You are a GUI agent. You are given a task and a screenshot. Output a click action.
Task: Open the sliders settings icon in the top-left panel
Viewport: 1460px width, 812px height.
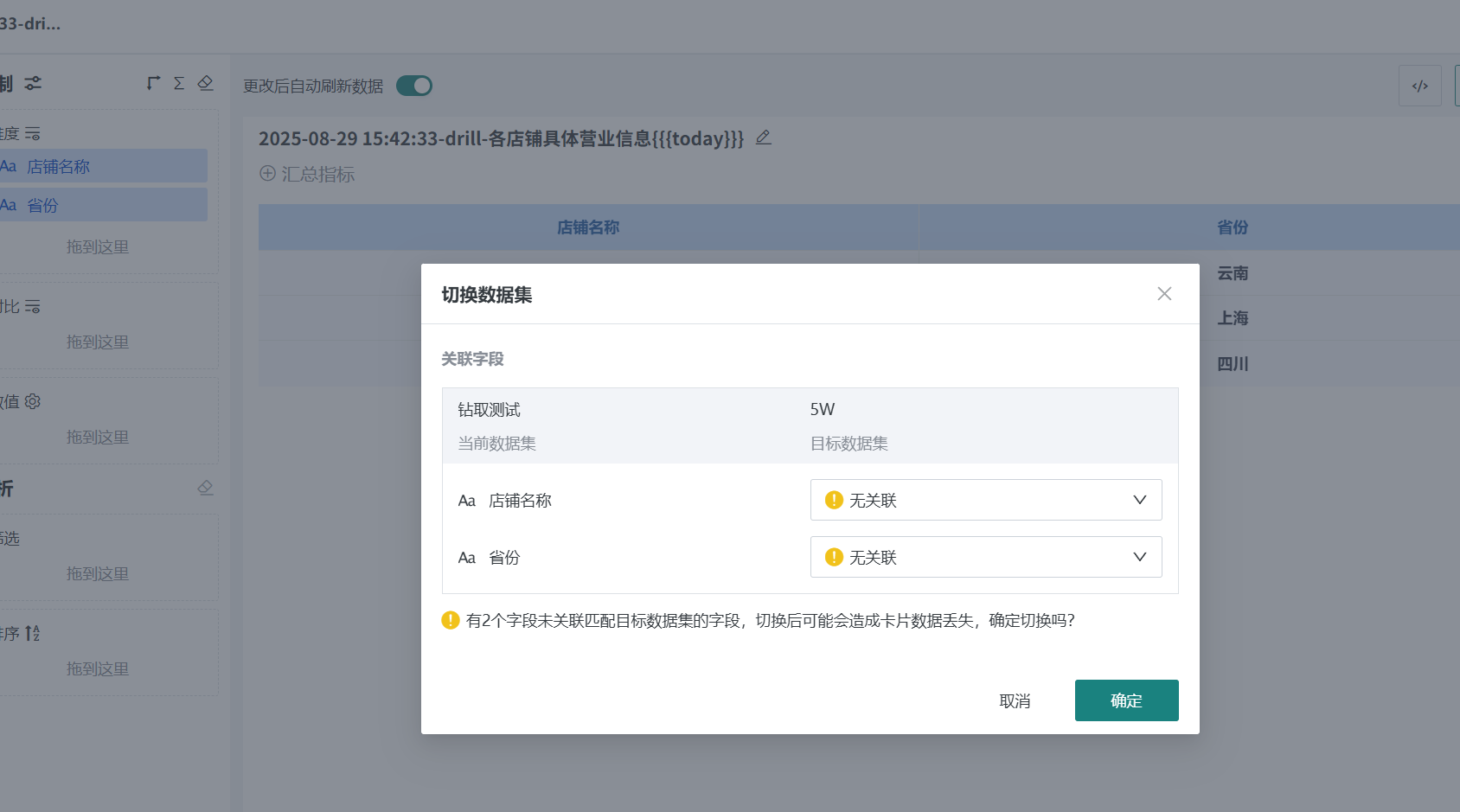coord(33,82)
